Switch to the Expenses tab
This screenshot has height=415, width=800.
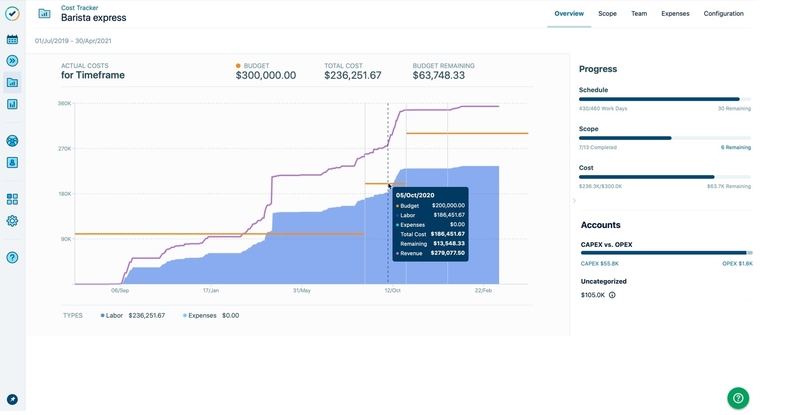(675, 14)
